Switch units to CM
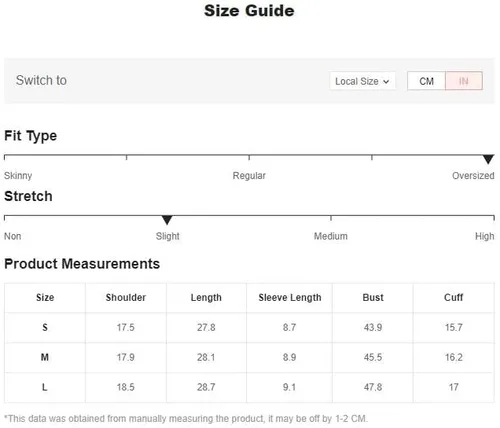 (426, 81)
